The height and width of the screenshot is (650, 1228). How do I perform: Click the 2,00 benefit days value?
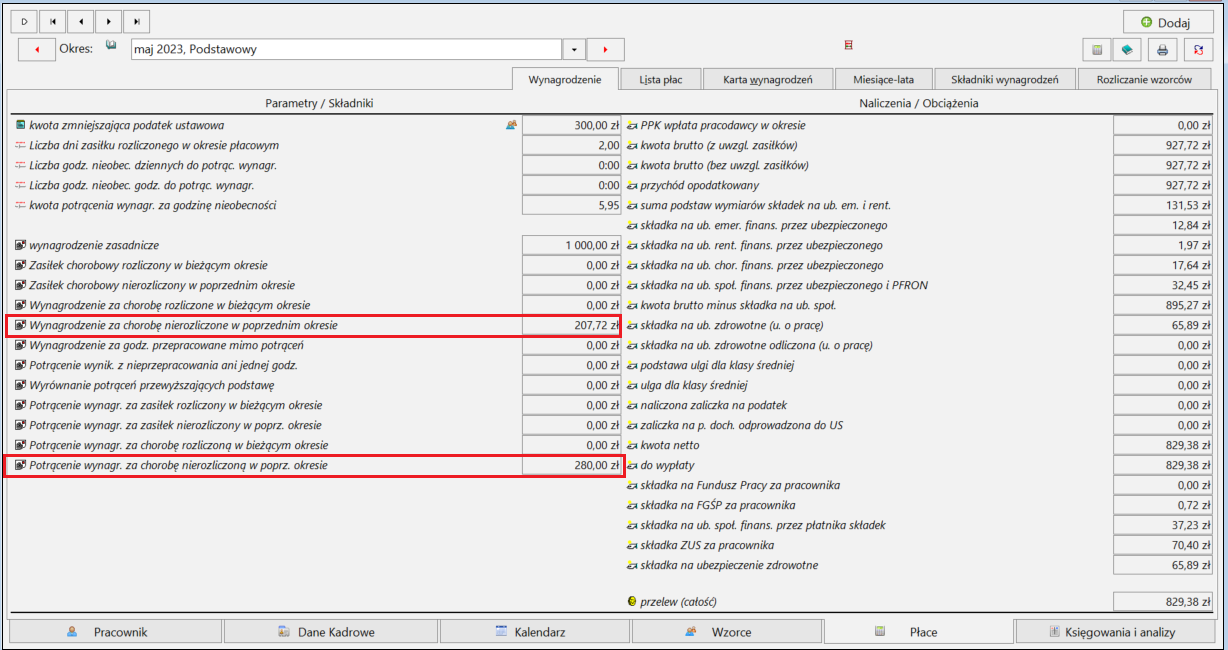(x=572, y=145)
